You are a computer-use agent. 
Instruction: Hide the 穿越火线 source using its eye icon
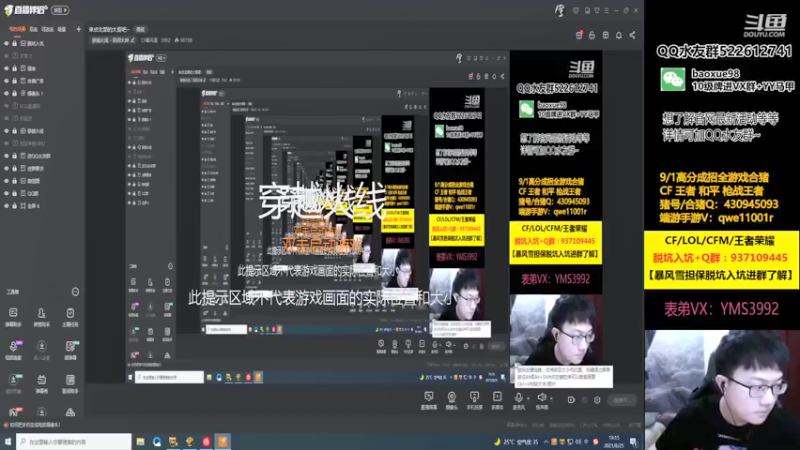[7, 131]
